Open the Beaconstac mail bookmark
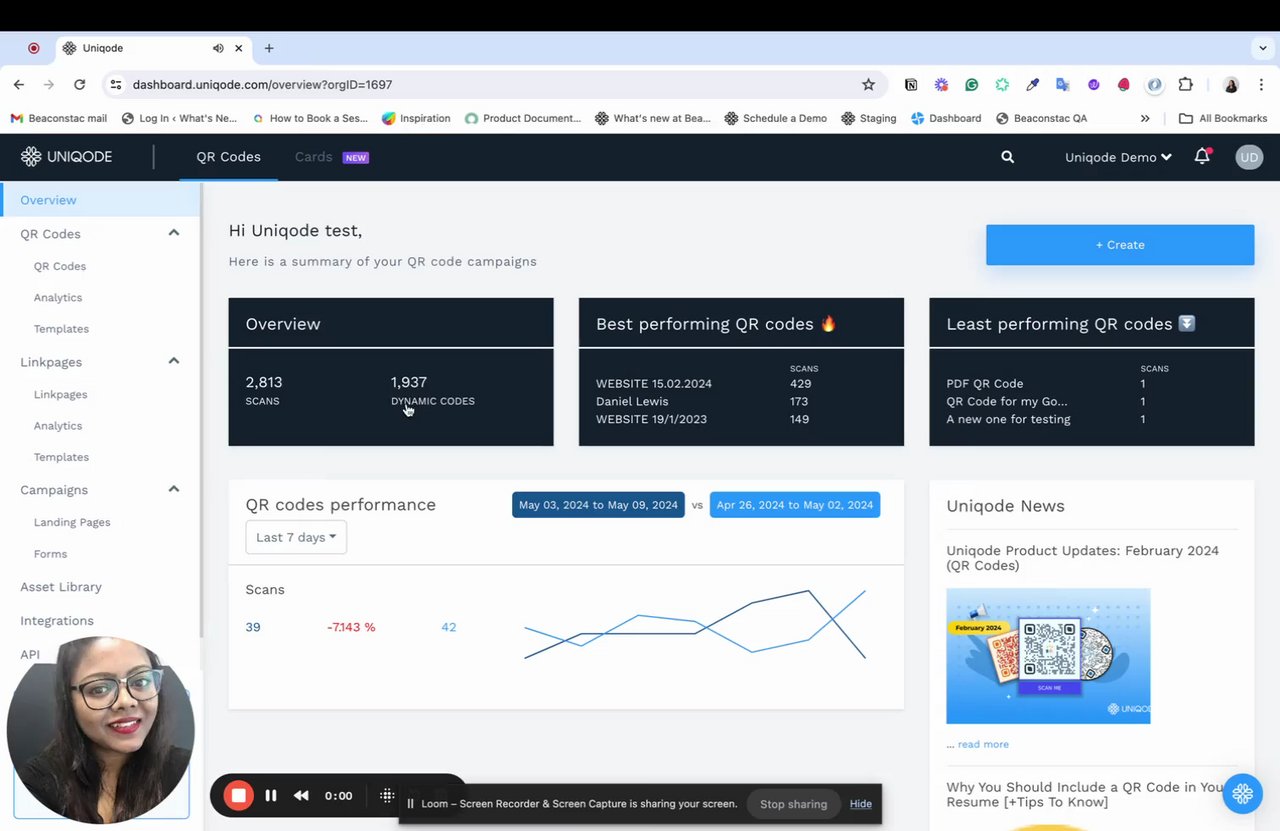This screenshot has width=1280, height=831. click(58, 118)
